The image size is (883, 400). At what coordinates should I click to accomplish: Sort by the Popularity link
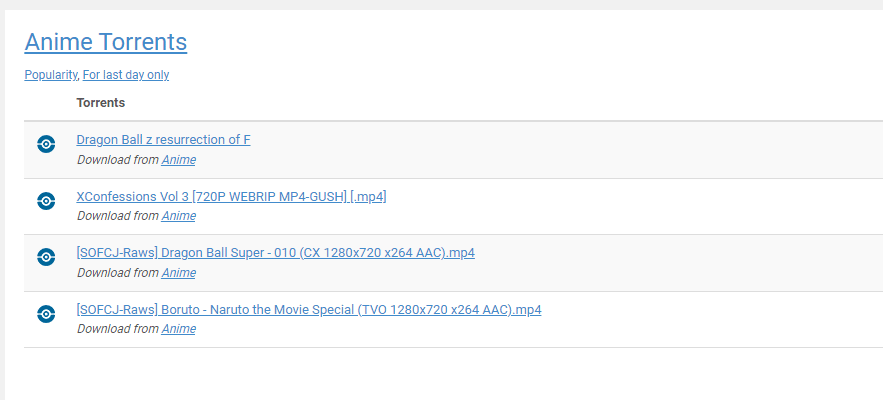pyautogui.click(x=51, y=75)
